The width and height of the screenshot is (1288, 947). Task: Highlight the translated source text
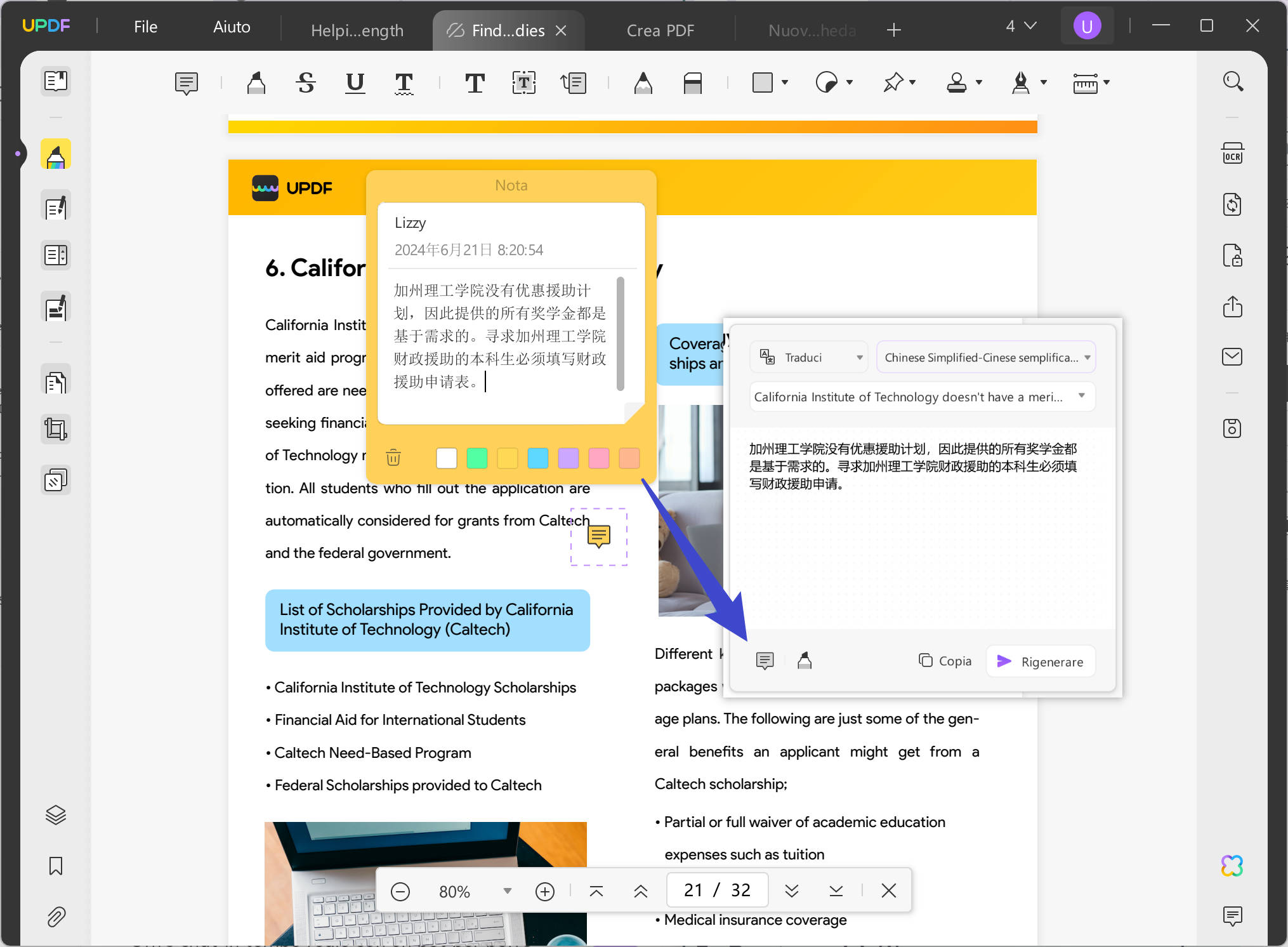(805, 661)
